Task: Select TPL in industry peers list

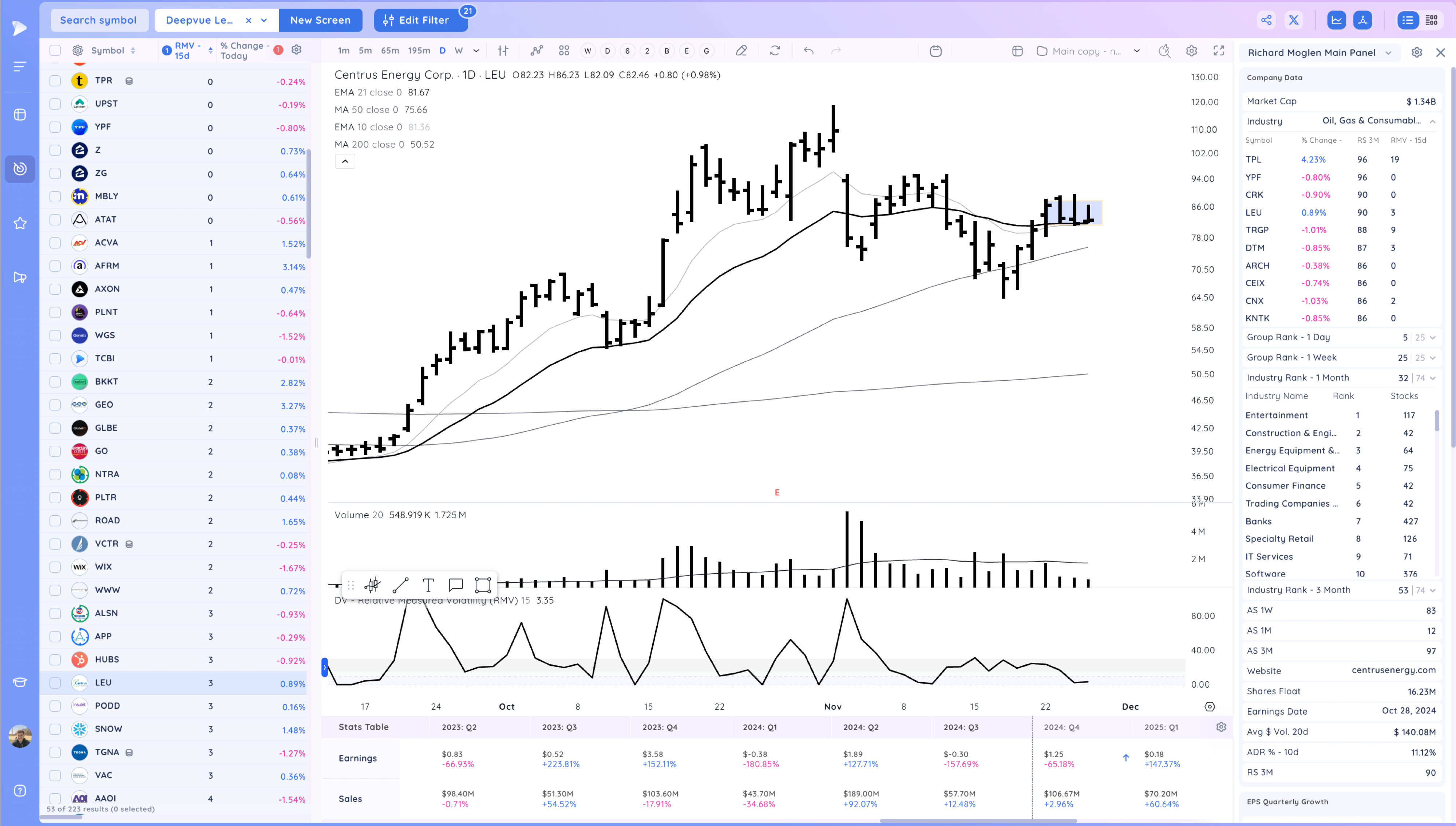Action: coord(1253,160)
